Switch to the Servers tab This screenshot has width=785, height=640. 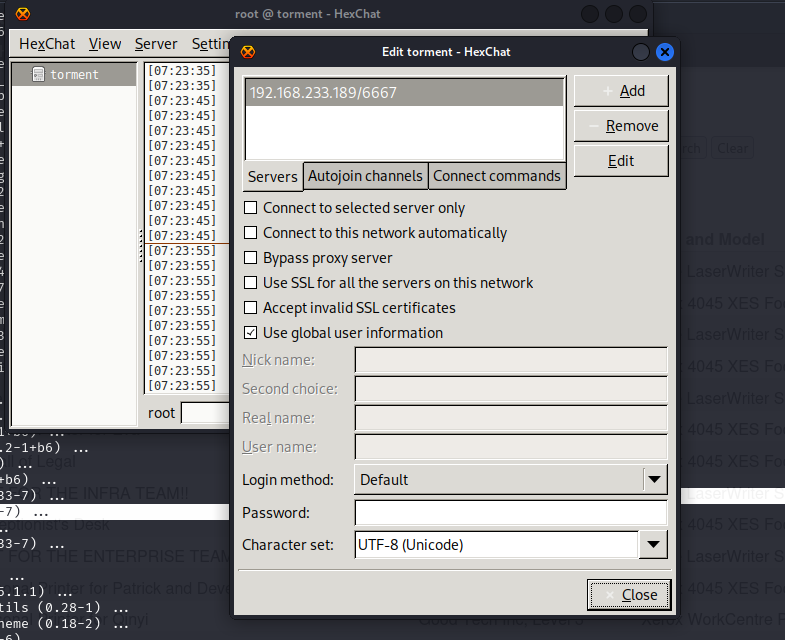[273, 176]
